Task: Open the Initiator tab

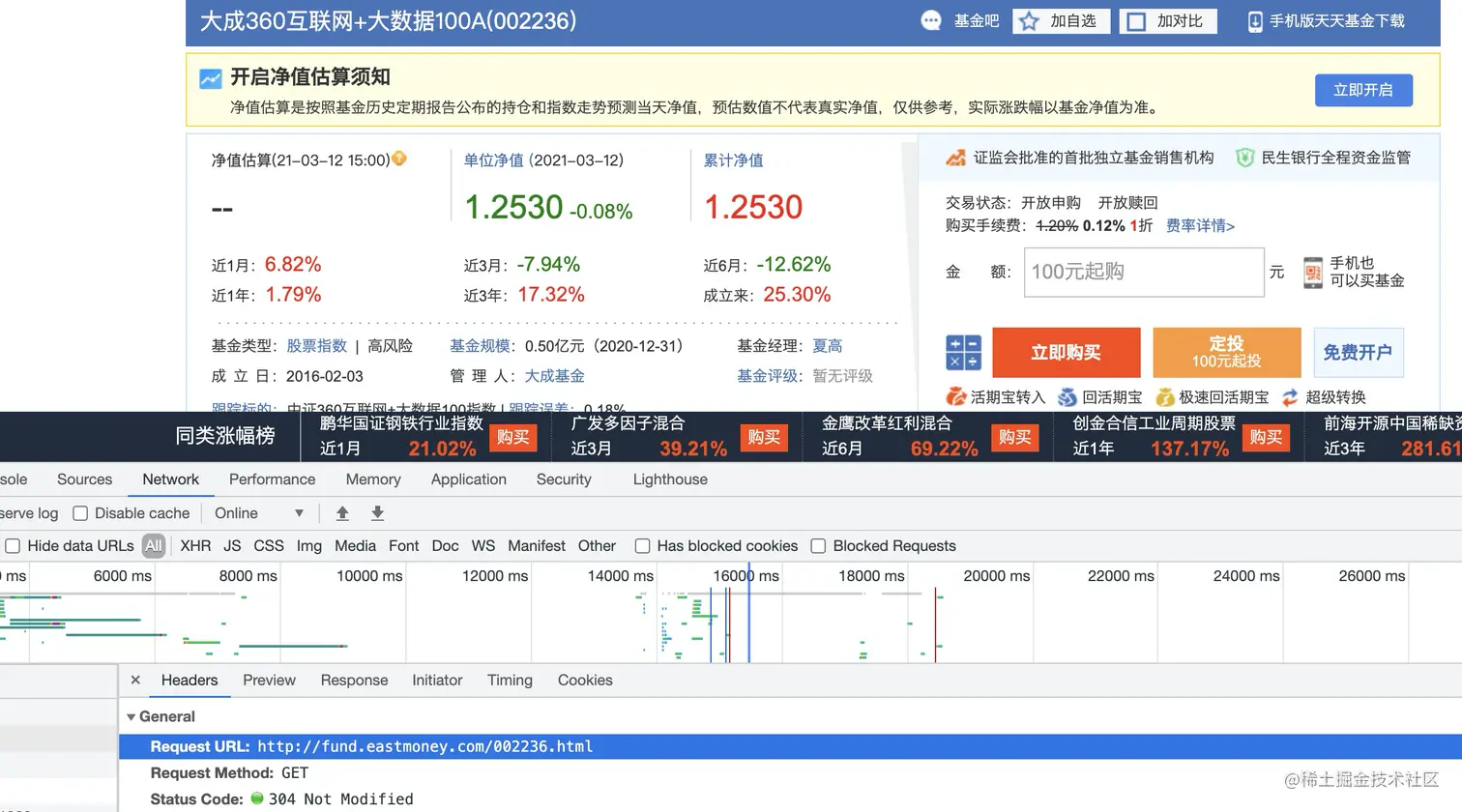Action: tap(437, 680)
